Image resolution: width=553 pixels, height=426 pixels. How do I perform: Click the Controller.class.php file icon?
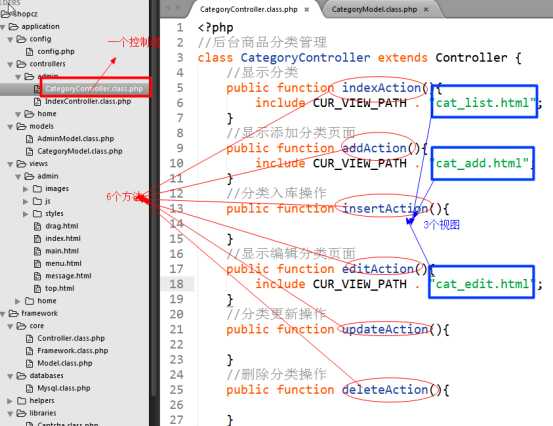click(x=30, y=339)
